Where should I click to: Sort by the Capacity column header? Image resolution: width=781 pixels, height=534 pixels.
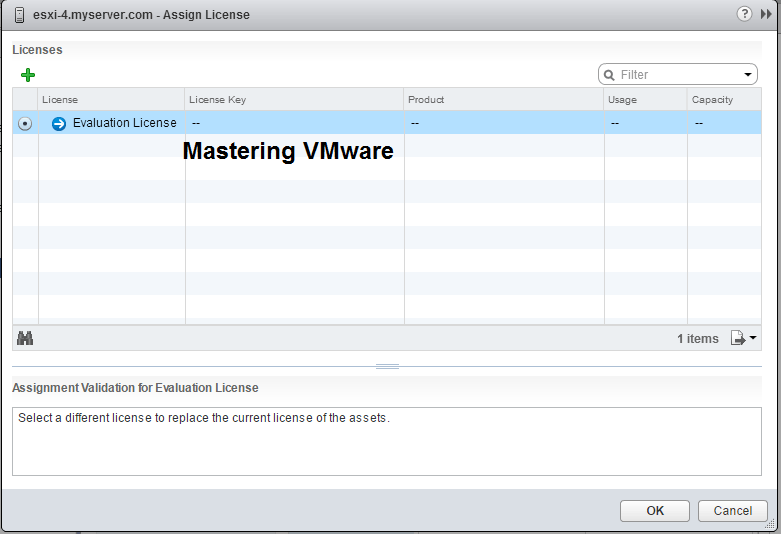pos(724,100)
